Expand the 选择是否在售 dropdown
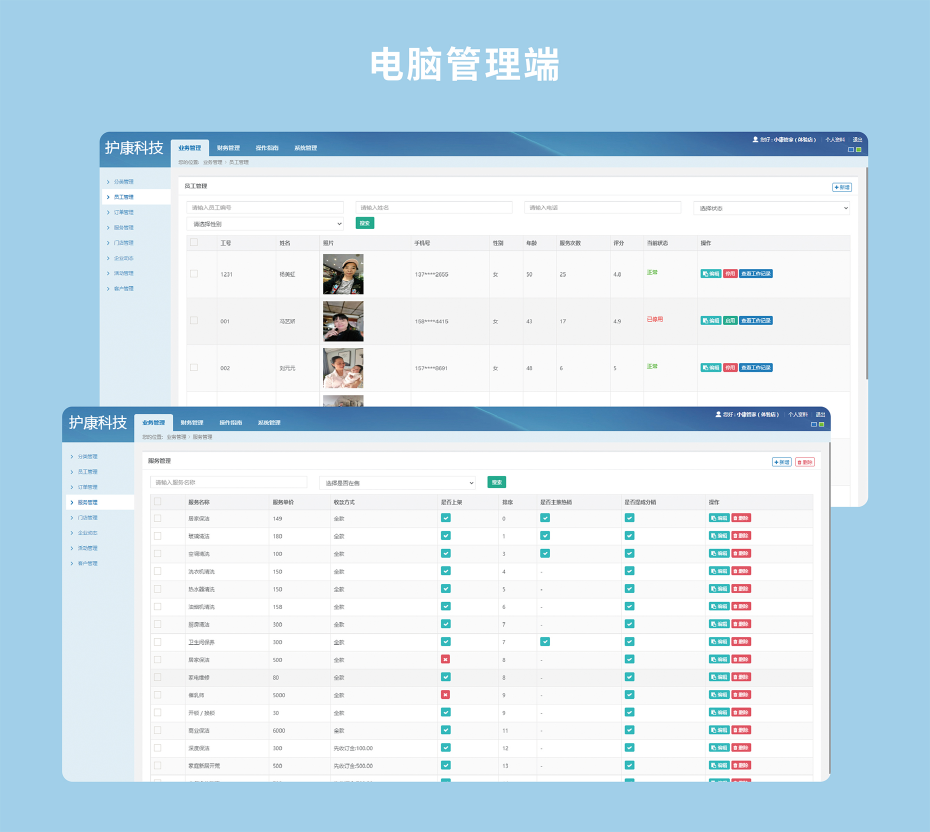 coord(398,482)
